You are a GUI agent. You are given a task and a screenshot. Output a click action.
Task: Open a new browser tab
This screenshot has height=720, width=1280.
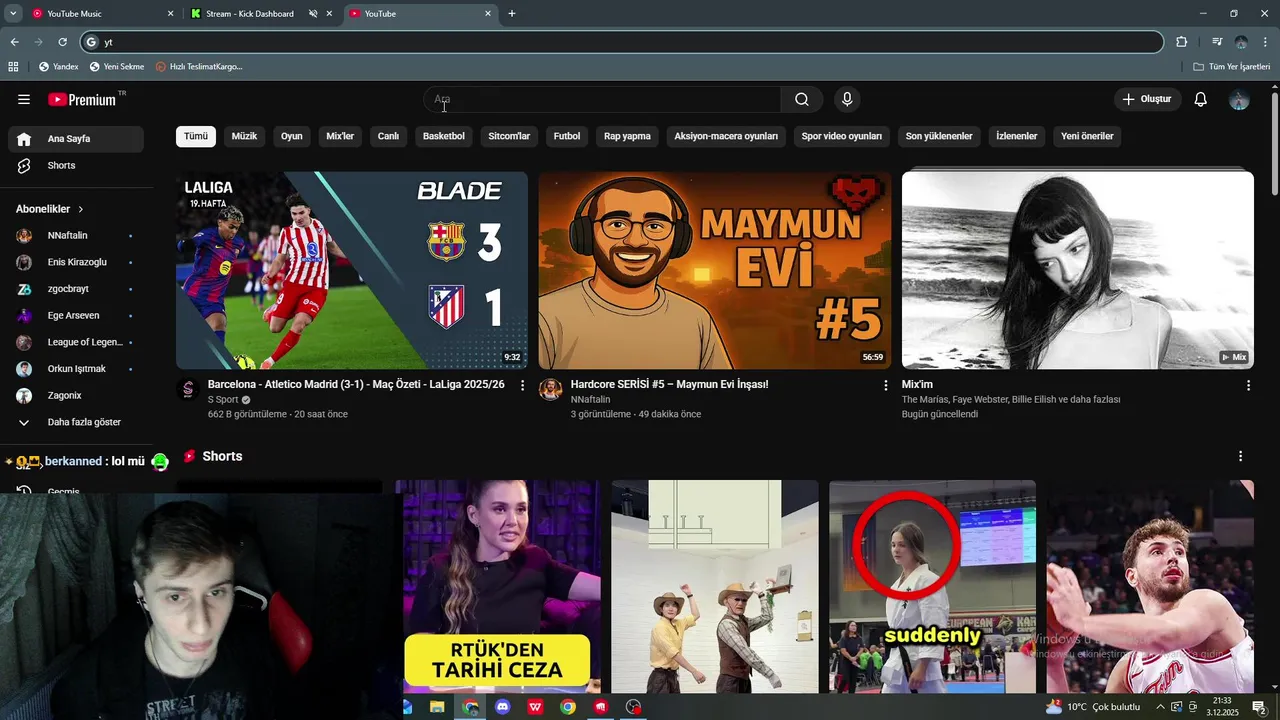[x=512, y=14]
